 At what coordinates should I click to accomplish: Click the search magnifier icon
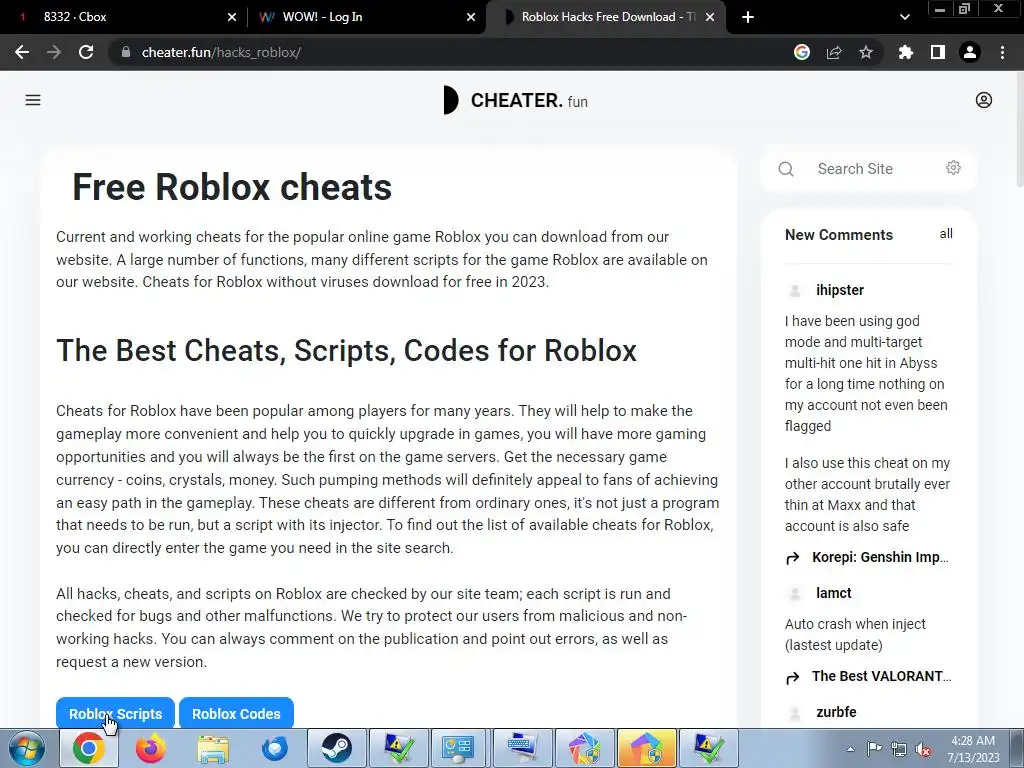(x=786, y=169)
